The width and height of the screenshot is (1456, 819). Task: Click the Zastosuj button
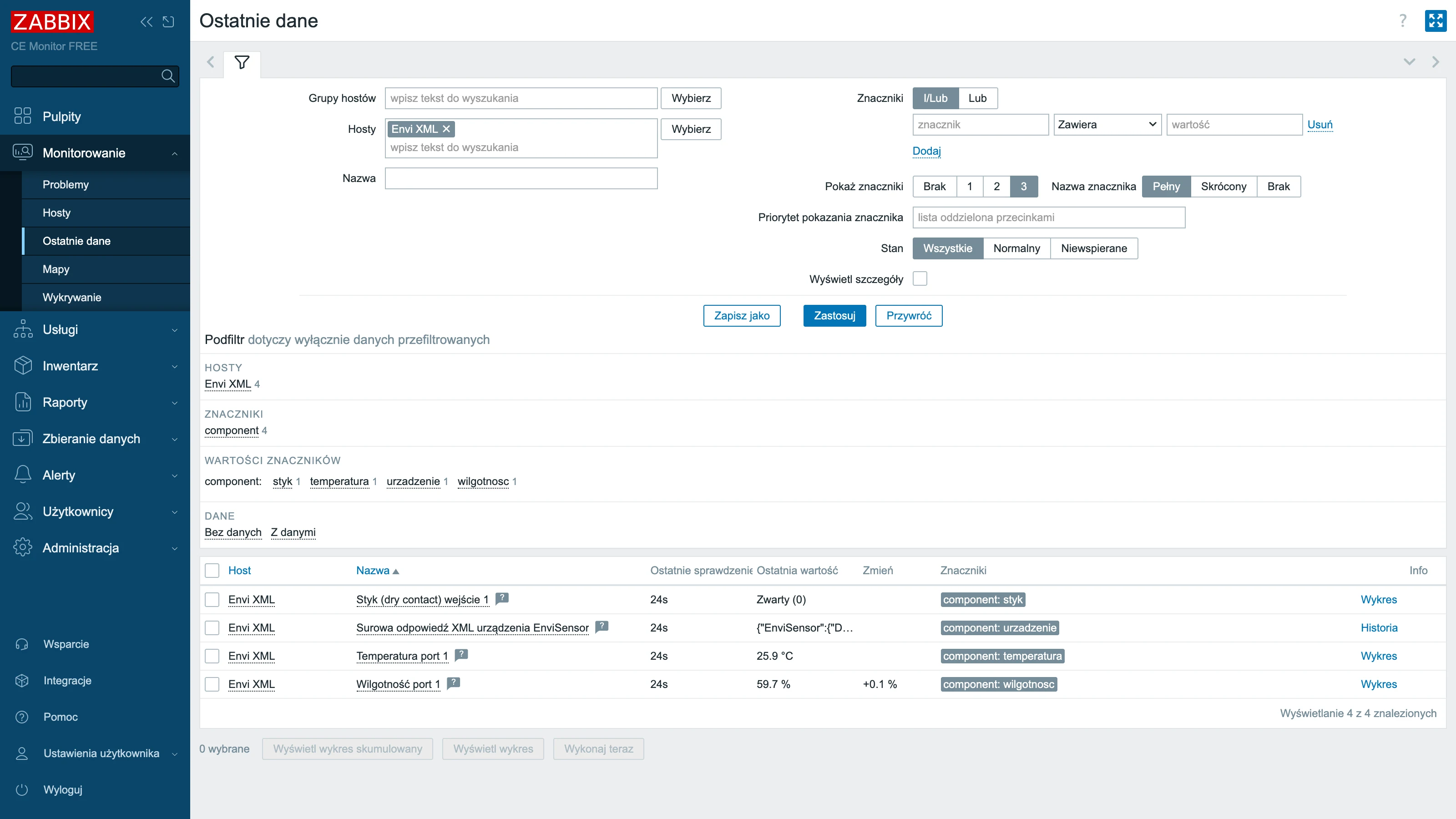tap(834, 315)
